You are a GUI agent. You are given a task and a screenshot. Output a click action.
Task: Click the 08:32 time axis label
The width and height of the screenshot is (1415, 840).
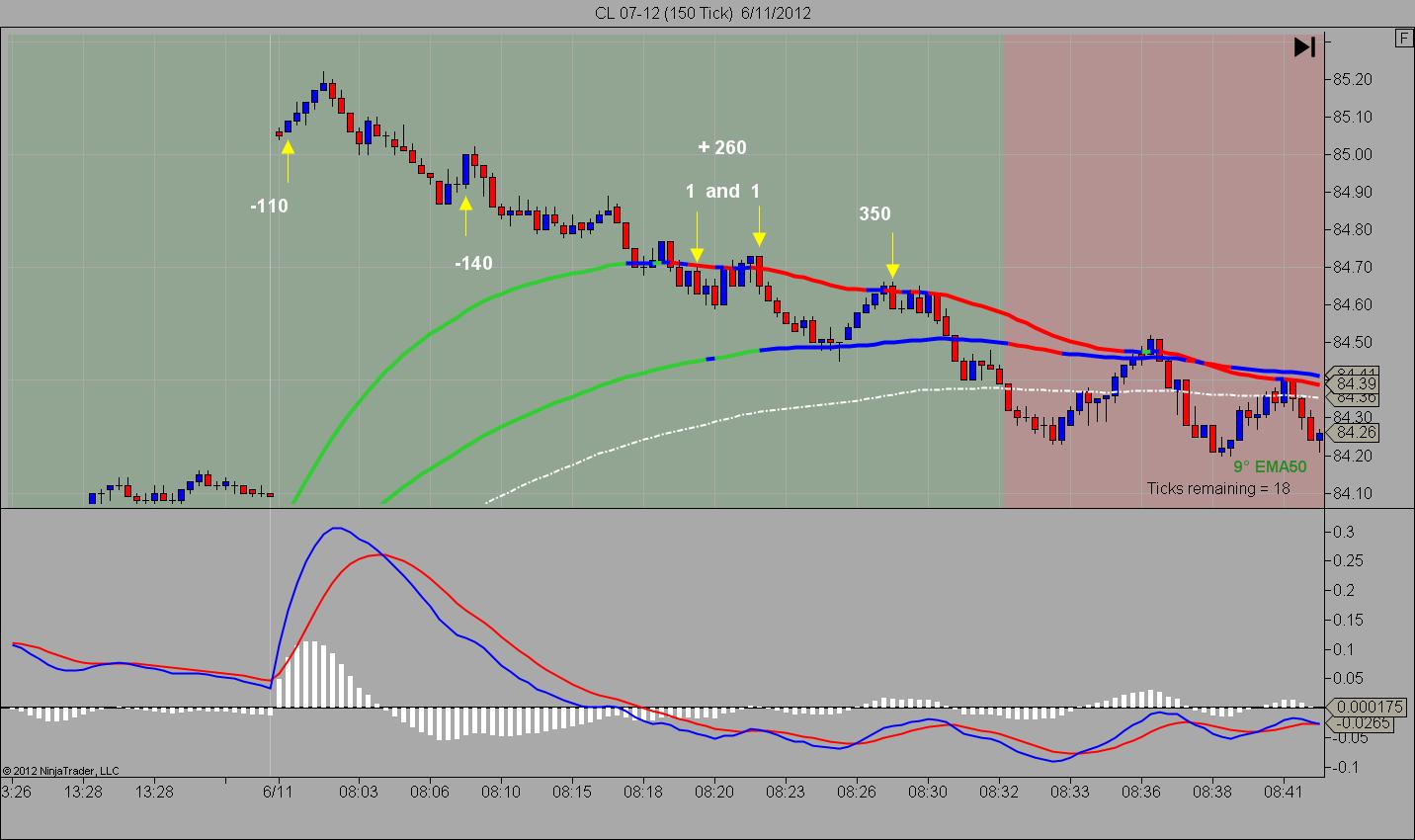[x=999, y=792]
